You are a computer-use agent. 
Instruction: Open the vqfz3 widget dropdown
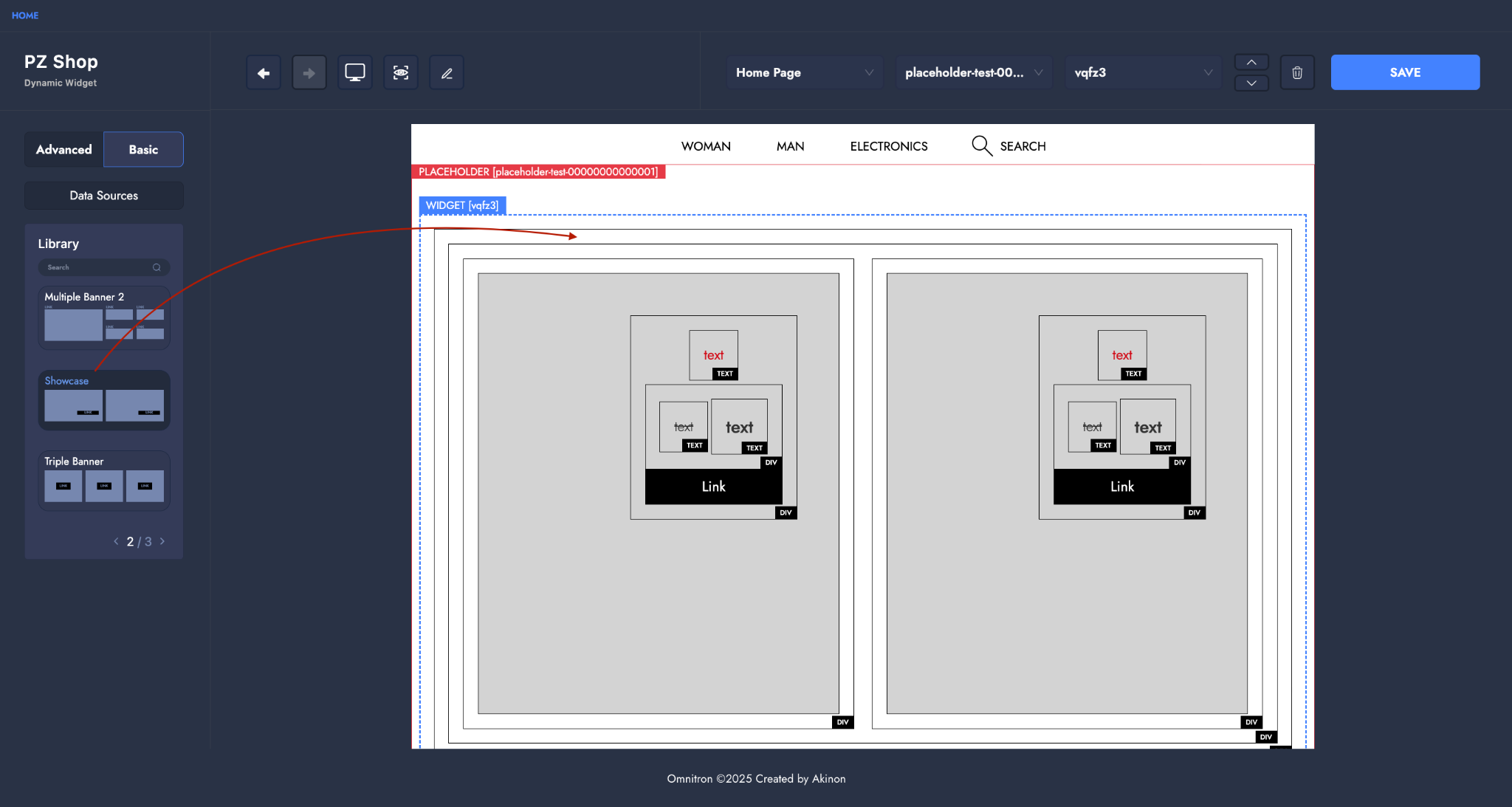click(1142, 73)
